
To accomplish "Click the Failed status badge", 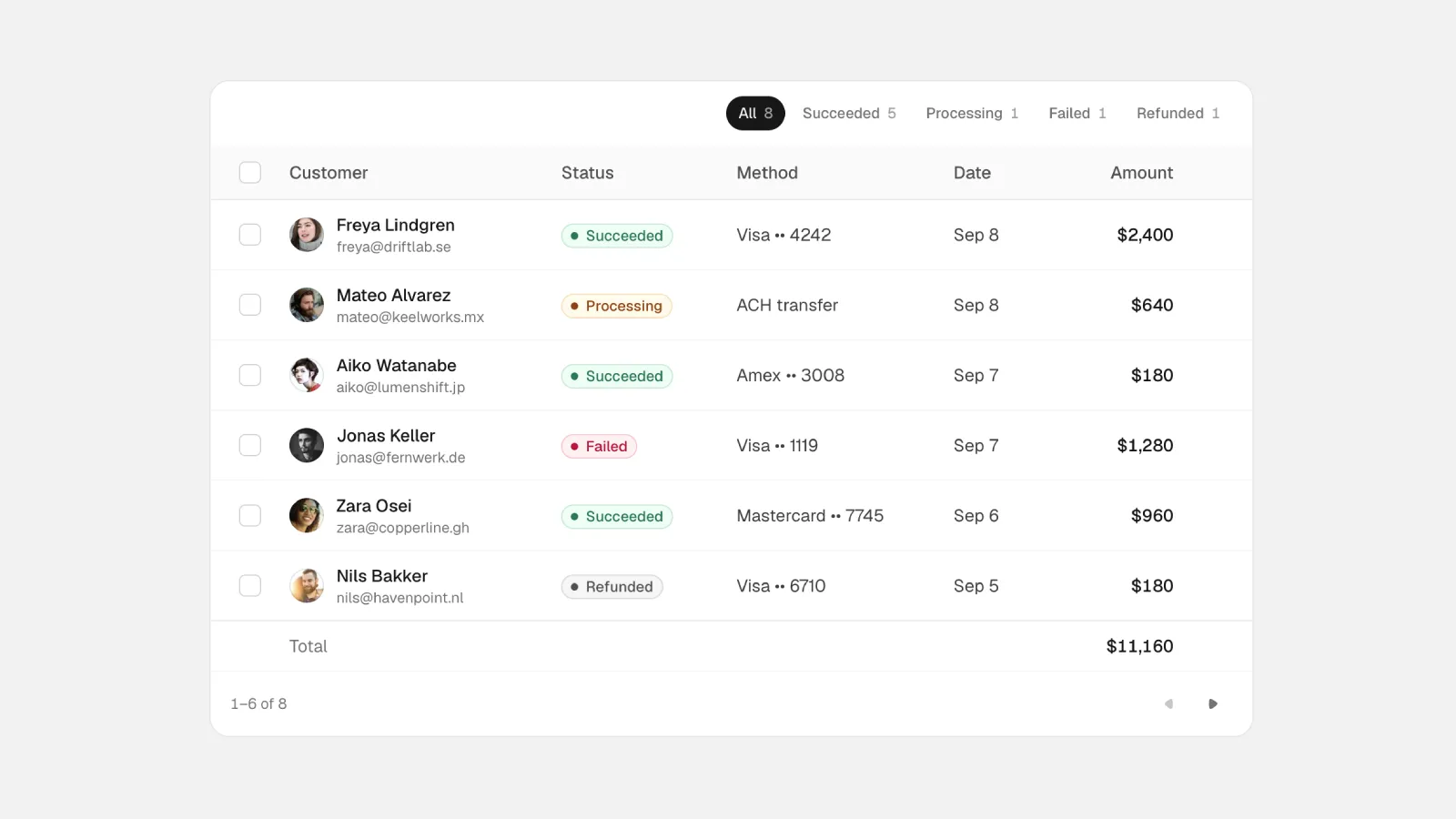I will 599,446.
